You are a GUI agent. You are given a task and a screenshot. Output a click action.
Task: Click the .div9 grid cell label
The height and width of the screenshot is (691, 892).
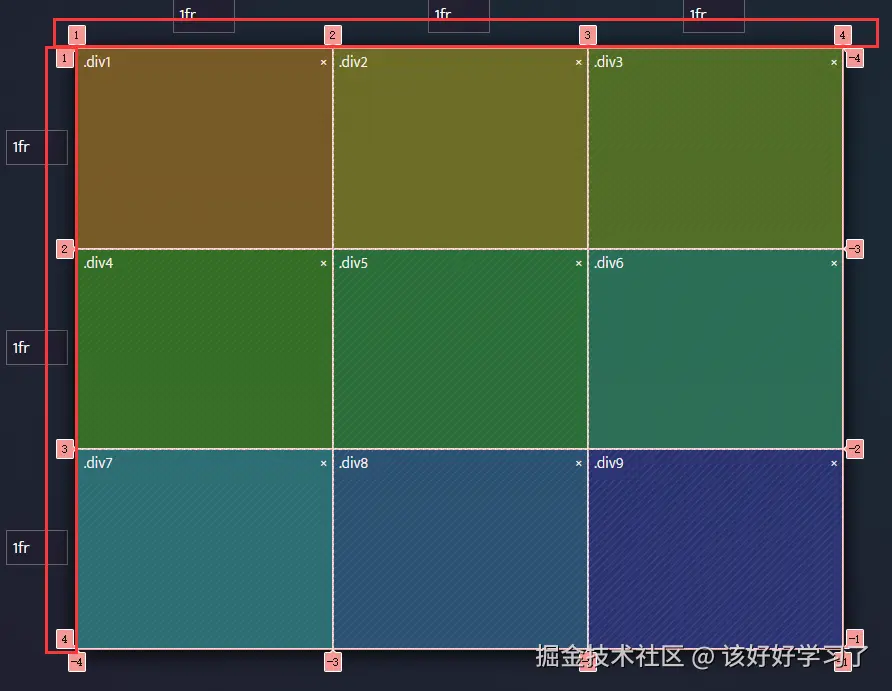click(609, 463)
